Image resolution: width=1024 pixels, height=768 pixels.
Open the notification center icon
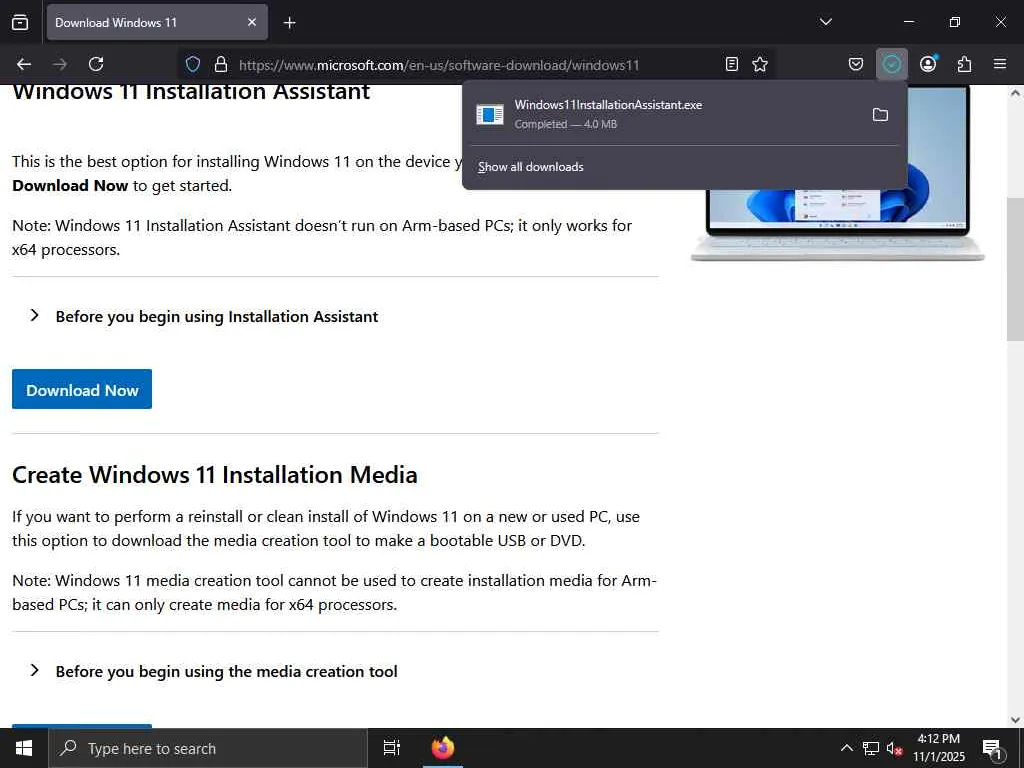993,749
